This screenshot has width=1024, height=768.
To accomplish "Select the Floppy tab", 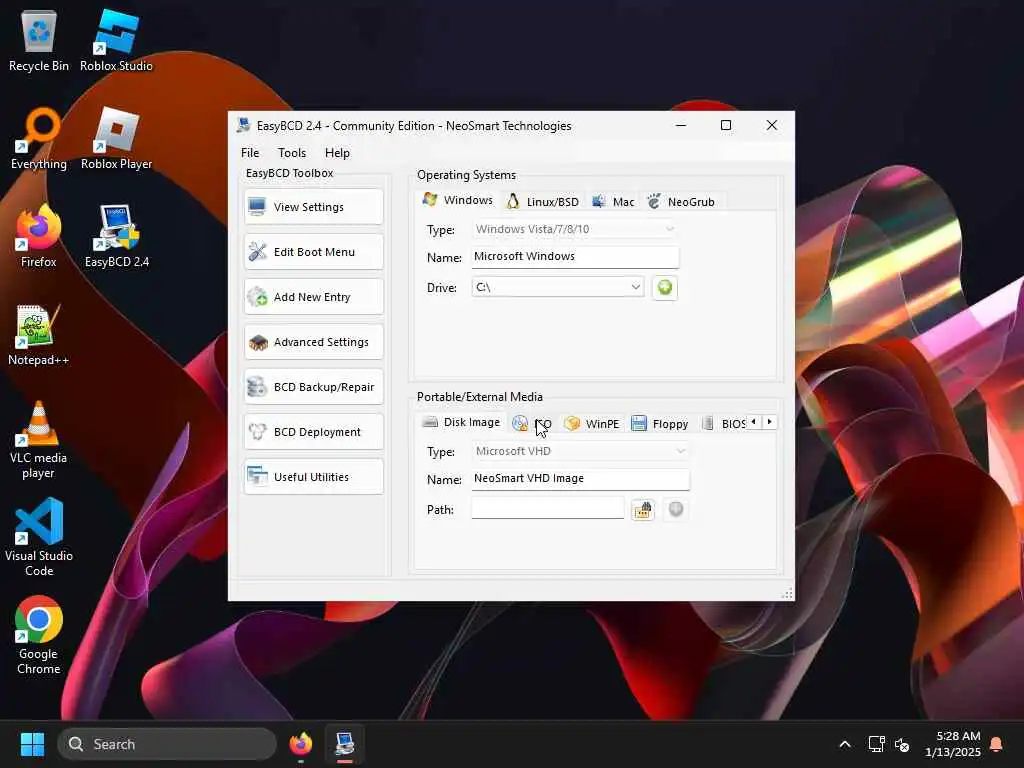I will pyautogui.click(x=660, y=424).
